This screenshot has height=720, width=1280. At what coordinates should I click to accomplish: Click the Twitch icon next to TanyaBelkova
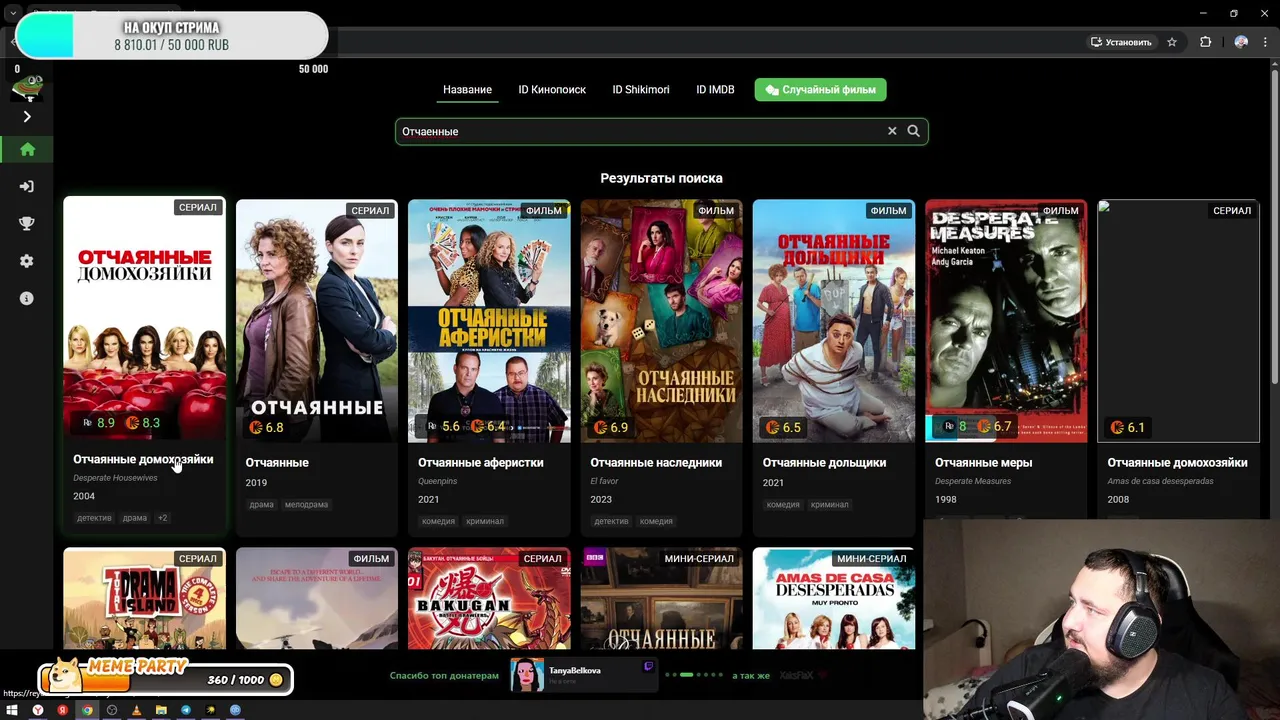pyautogui.click(x=648, y=666)
